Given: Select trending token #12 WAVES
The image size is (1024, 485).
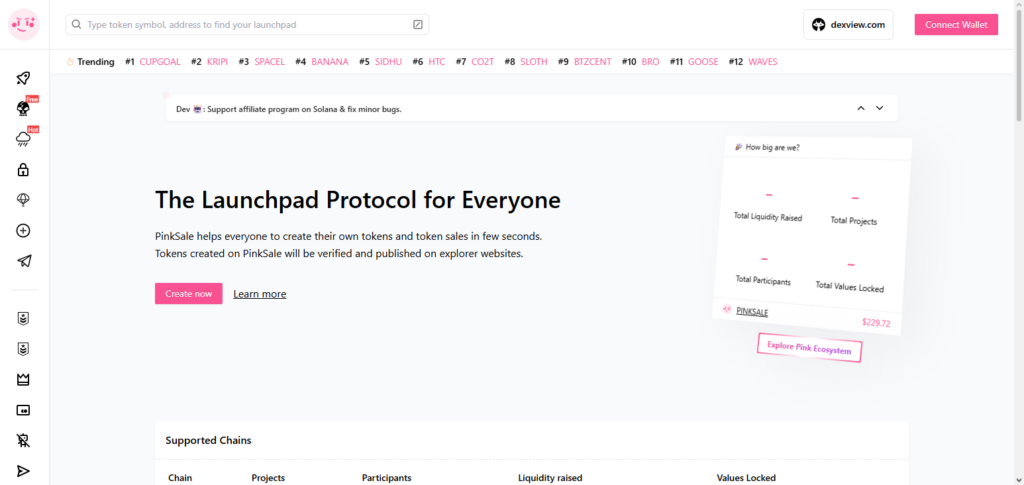Looking at the screenshot, I should tap(762, 62).
